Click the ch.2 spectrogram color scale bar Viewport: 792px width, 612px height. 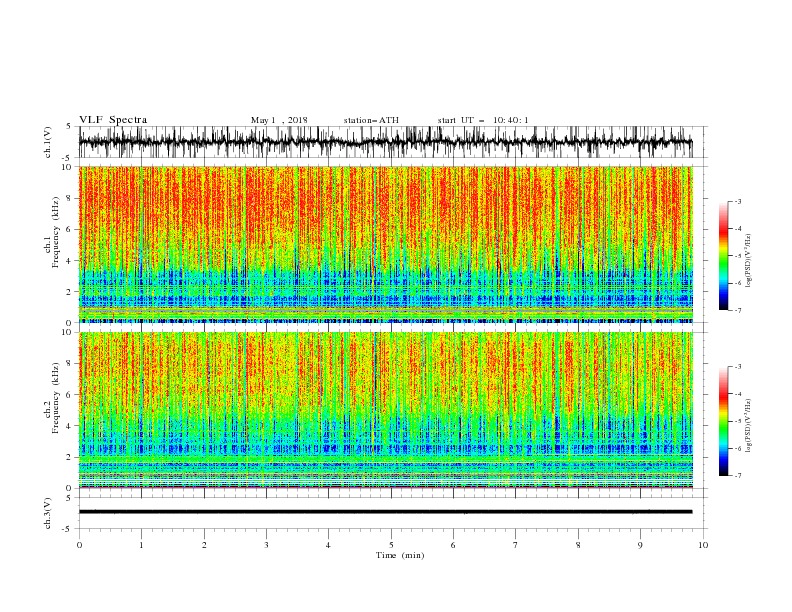coord(723,421)
